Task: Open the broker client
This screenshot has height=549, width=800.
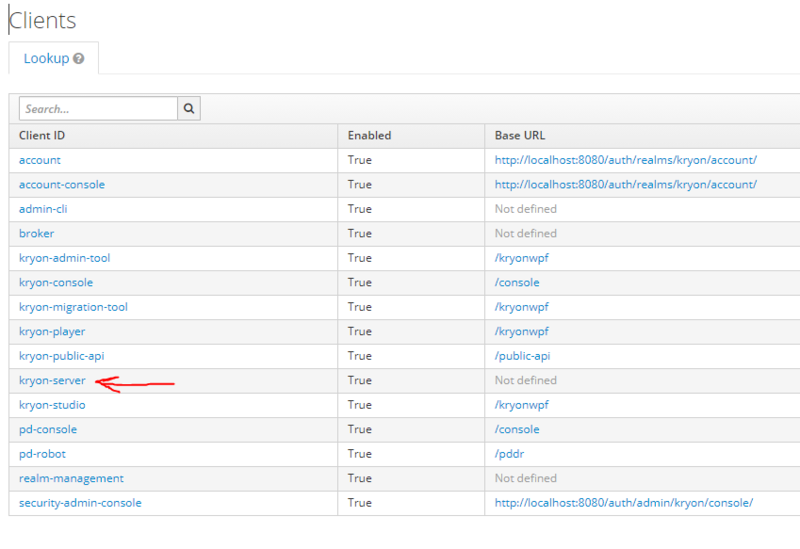Action: click(x=36, y=234)
